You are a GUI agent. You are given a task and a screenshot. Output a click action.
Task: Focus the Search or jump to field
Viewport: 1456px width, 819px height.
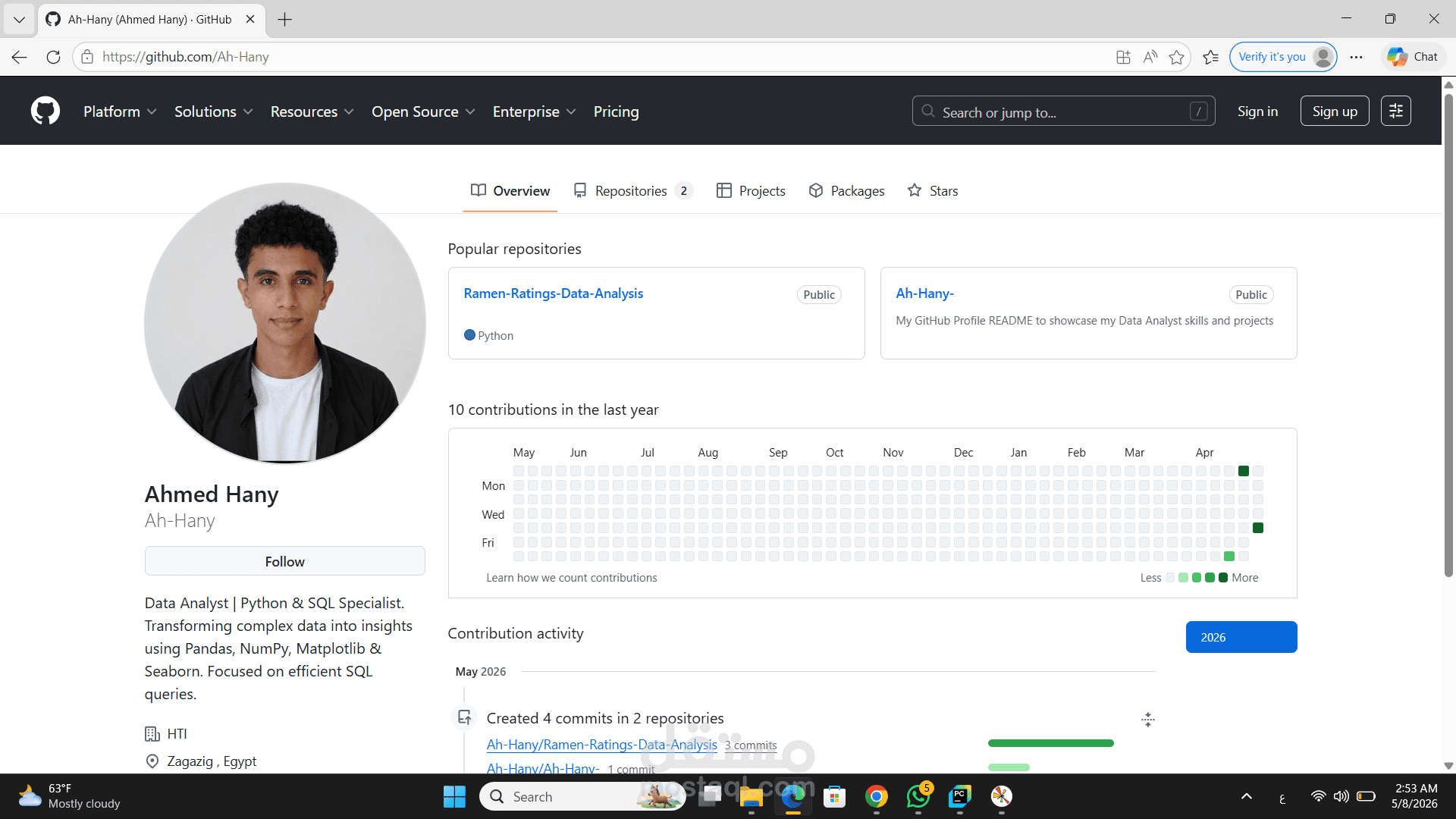(x=1063, y=111)
